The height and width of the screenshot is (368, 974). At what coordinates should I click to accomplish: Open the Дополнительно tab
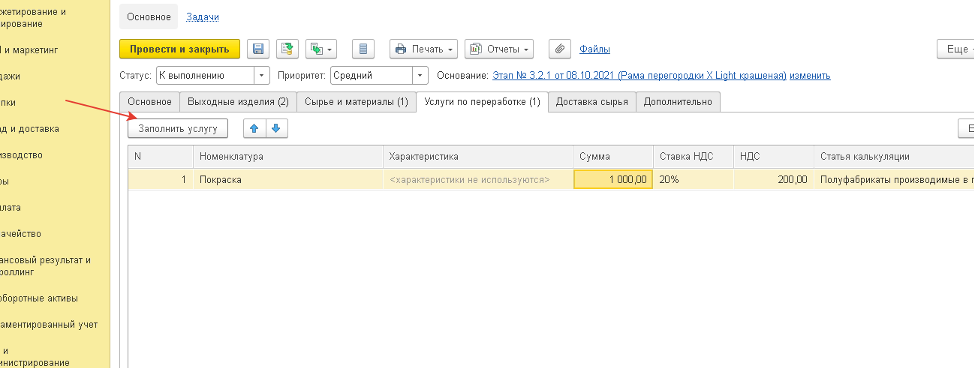[678, 102]
